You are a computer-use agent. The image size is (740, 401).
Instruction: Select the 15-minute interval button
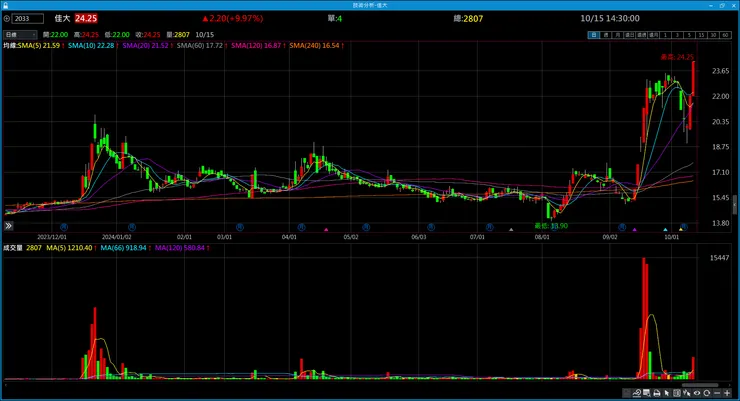pyautogui.click(x=702, y=35)
